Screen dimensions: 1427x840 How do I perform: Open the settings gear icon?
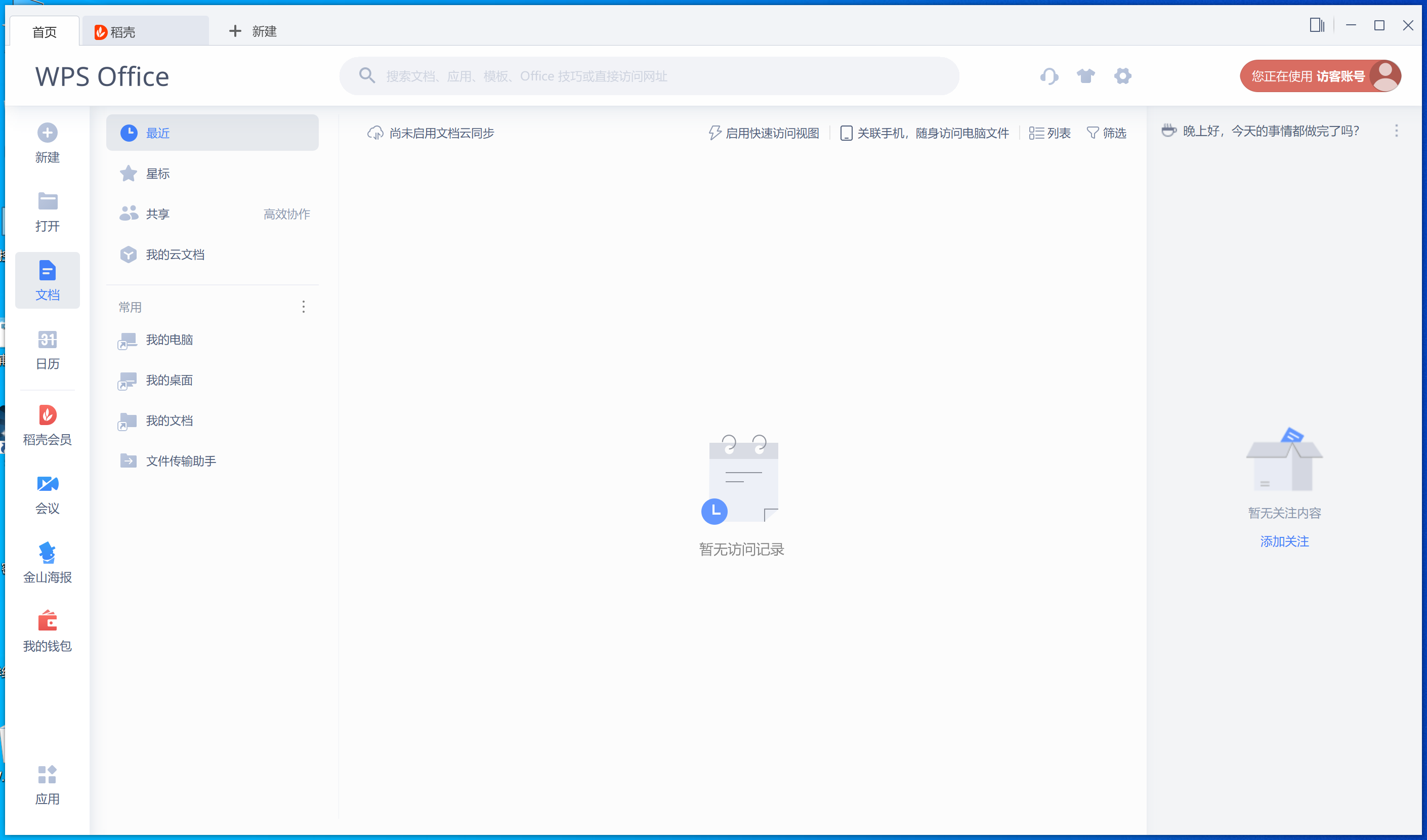(1122, 76)
